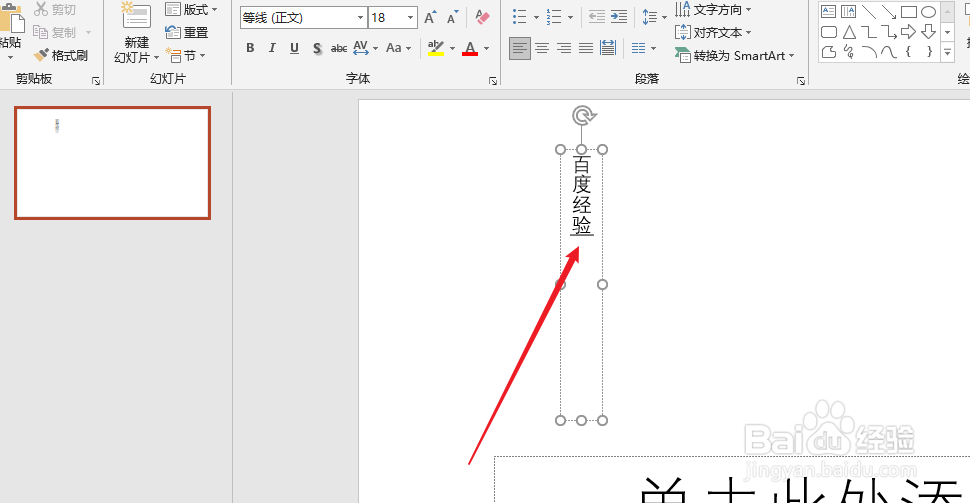The height and width of the screenshot is (503, 970).
Task: Select the isosceles triangle shape
Action: tap(849, 32)
